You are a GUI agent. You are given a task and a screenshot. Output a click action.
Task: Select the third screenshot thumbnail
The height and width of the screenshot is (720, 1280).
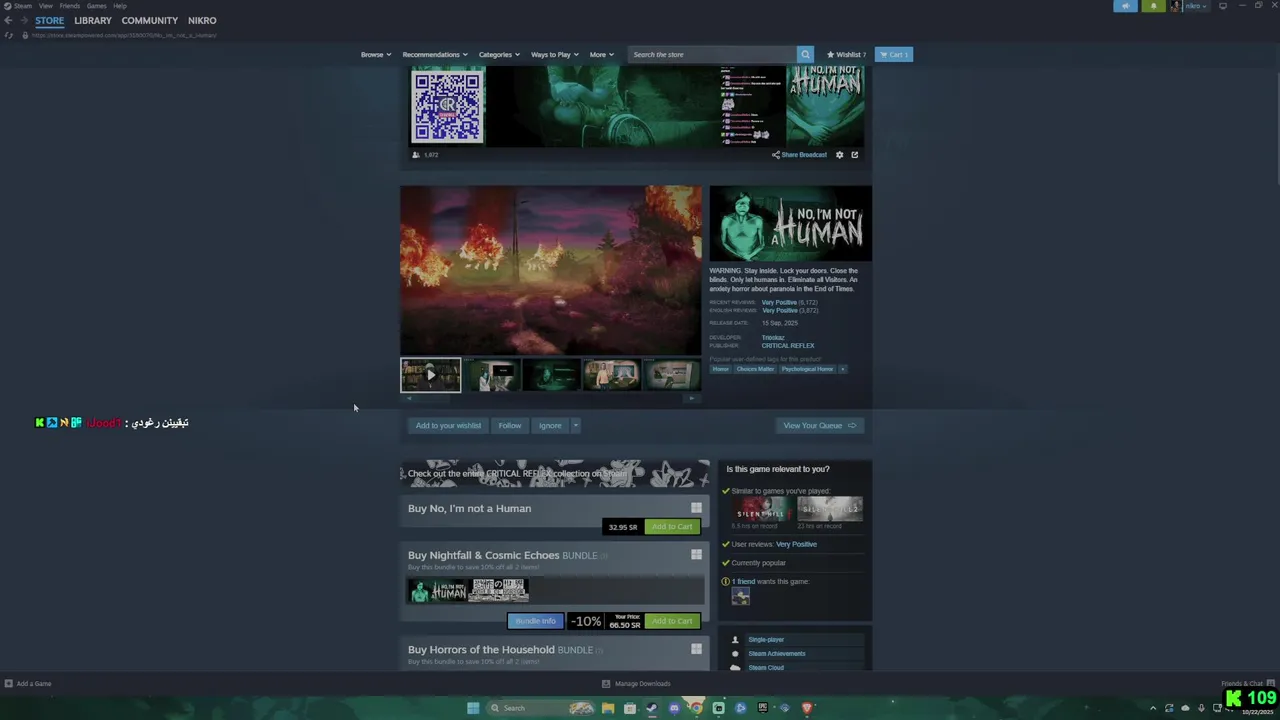pos(551,375)
